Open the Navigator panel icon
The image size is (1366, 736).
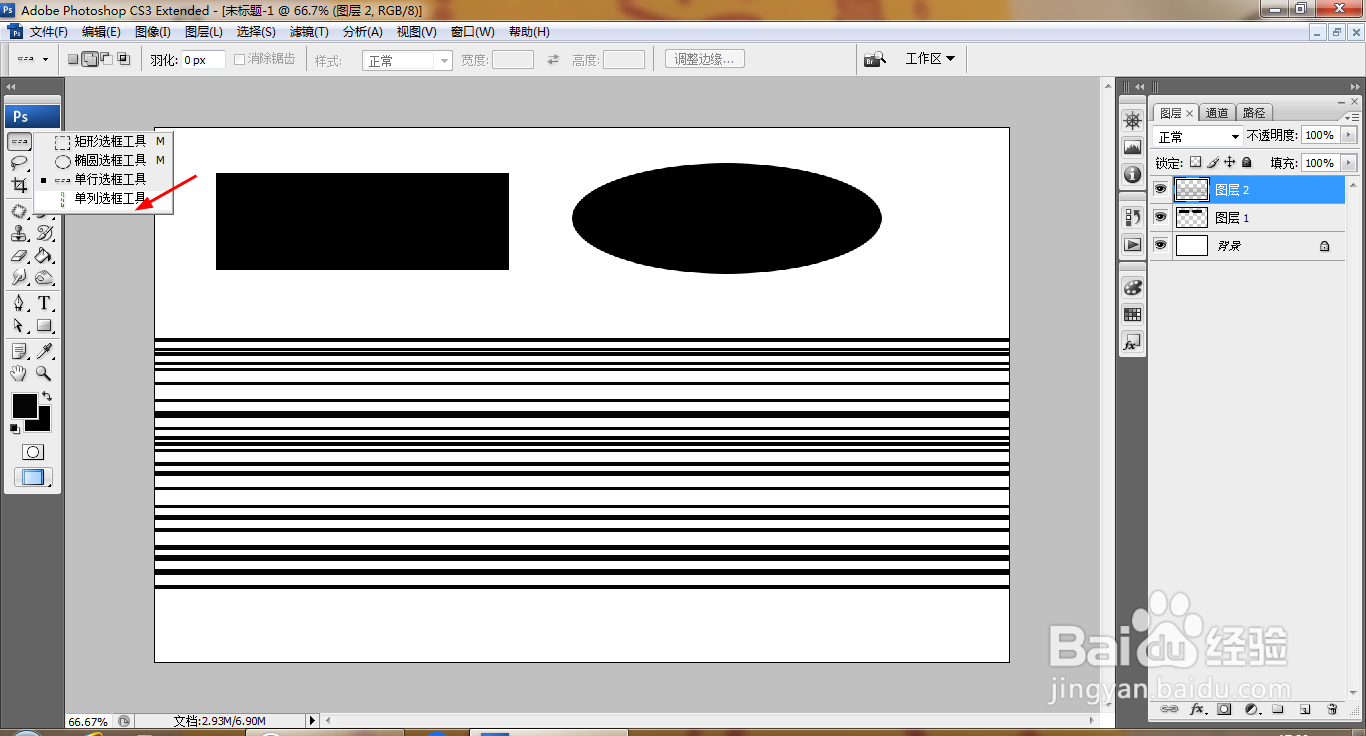(1133, 120)
